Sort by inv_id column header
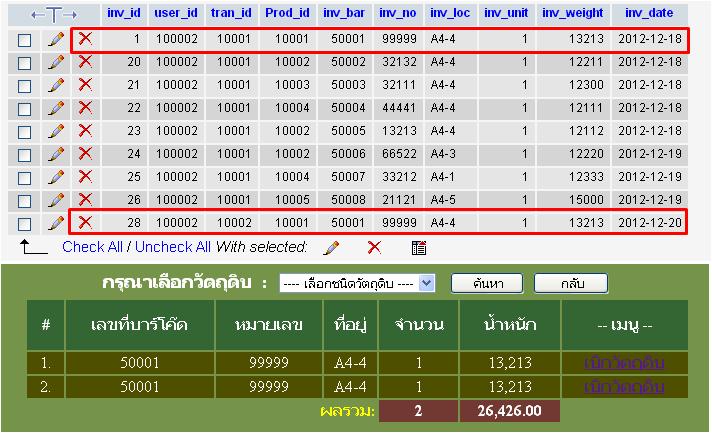 124,13
